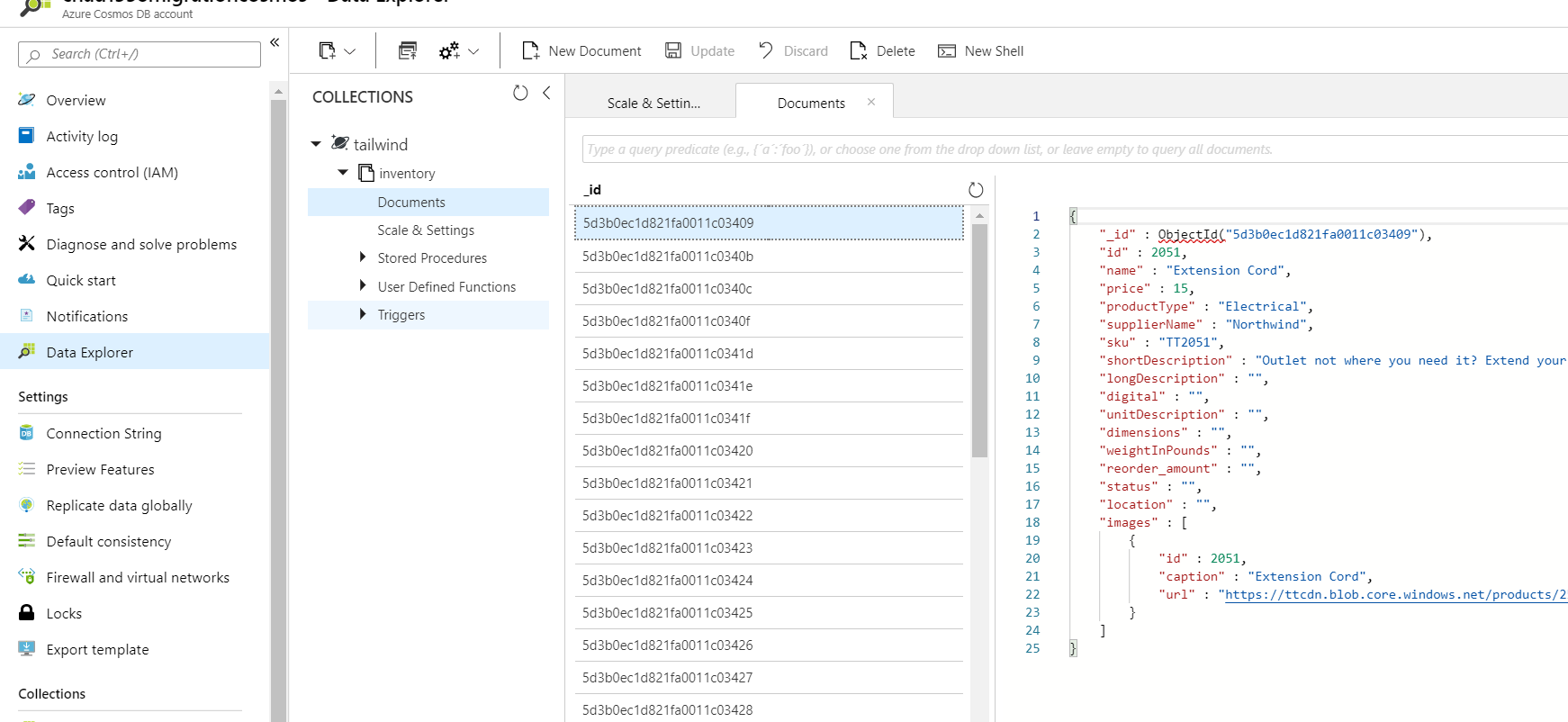Image resolution: width=1568 pixels, height=722 pixels.
Task: Click the Update save button
Action: pyautogui.click(x=699, y=51)
